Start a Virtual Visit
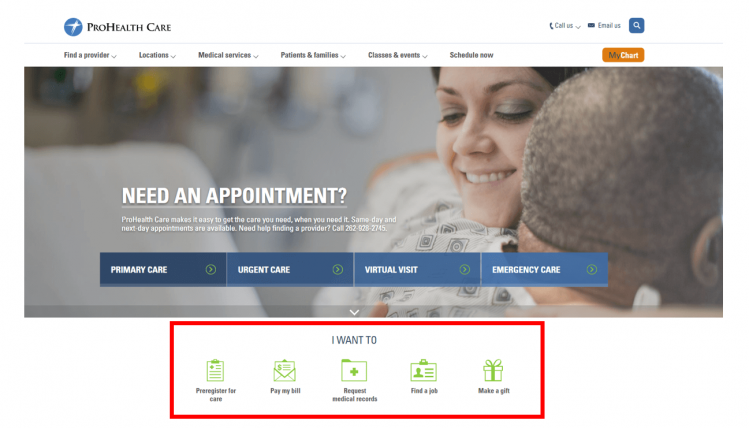 (x=417, y=270)
